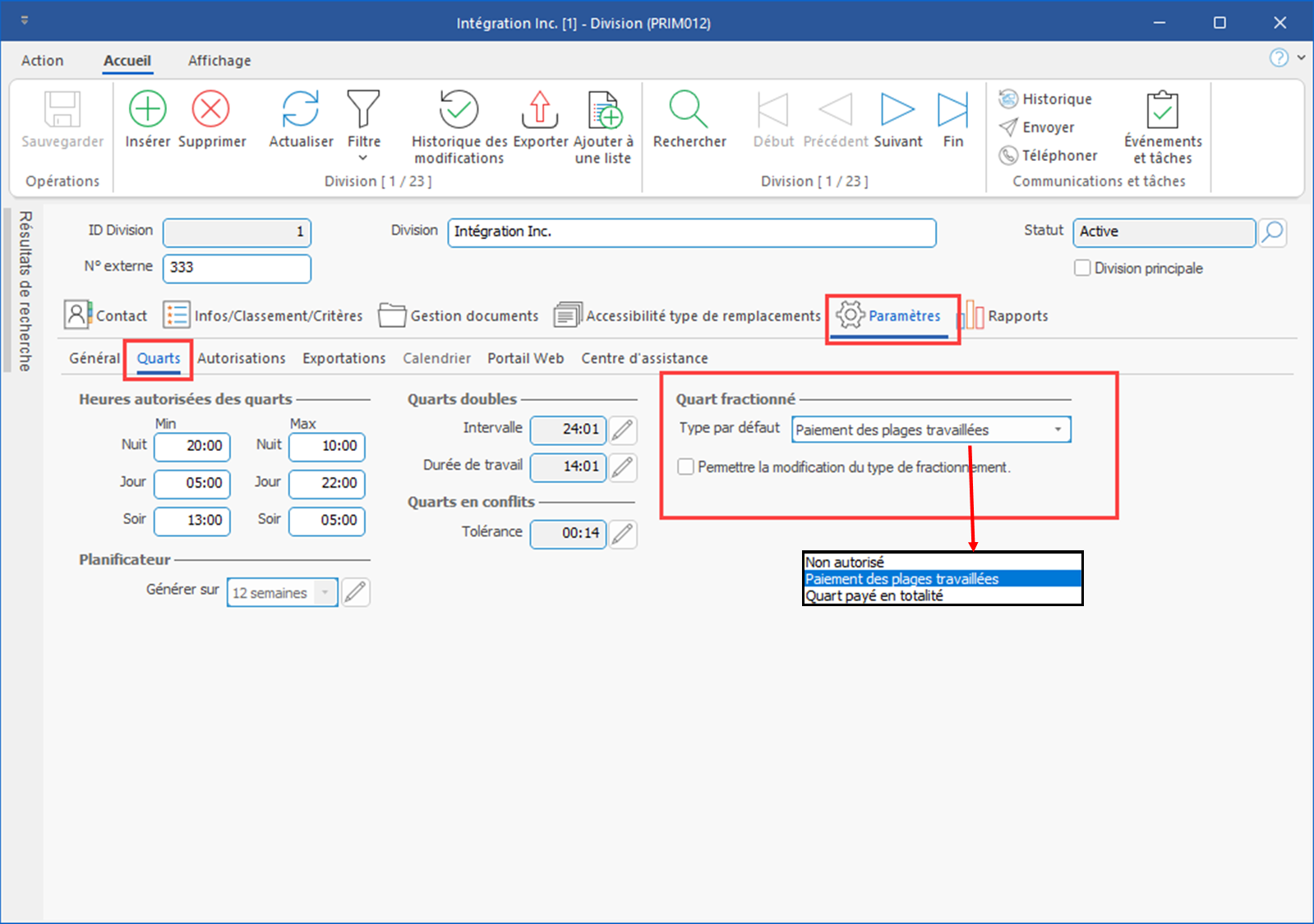1314x924 pixels.
Task: Expand the Filtre dropdown arrow
Action: coord(363,158)
